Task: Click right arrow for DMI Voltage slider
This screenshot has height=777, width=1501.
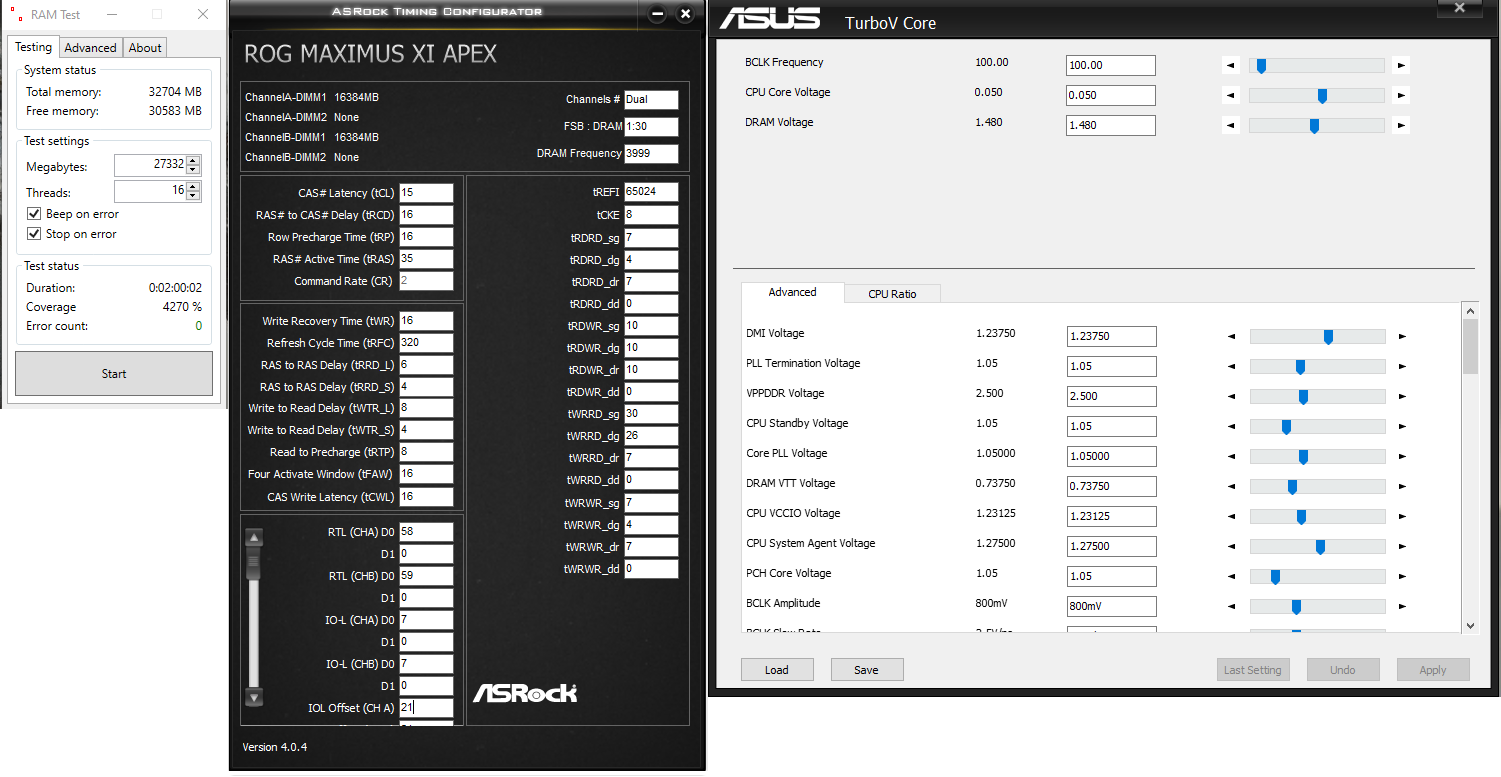Action: click(1402, 337)
